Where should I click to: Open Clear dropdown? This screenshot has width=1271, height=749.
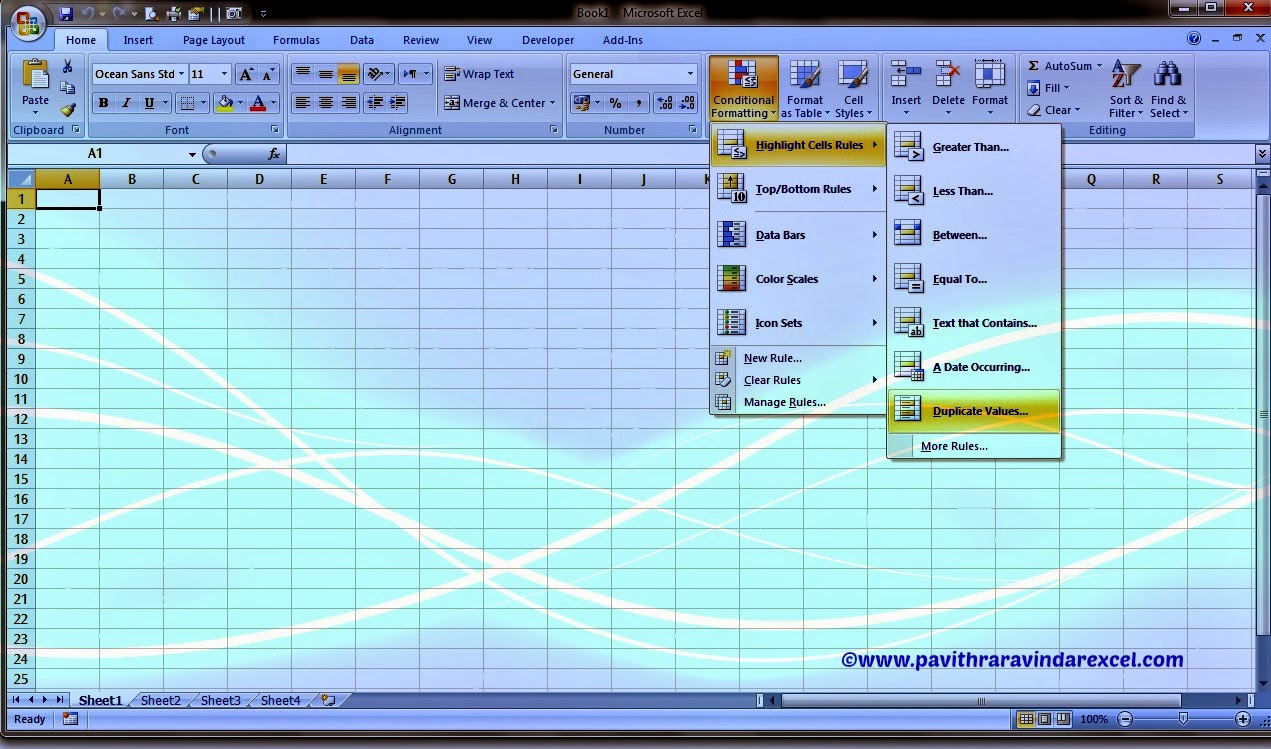pos(1053,110)
